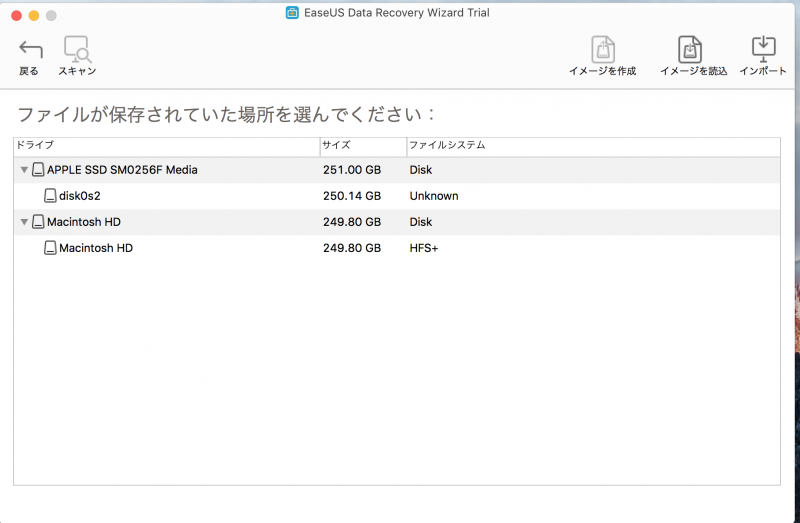Sort by the ファイルシステム column header
The image size is (800, 523).
click(x=593, y=146)
